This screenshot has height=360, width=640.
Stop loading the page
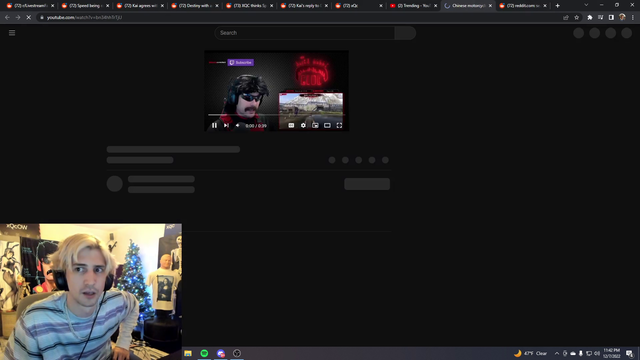coord(29,18)
